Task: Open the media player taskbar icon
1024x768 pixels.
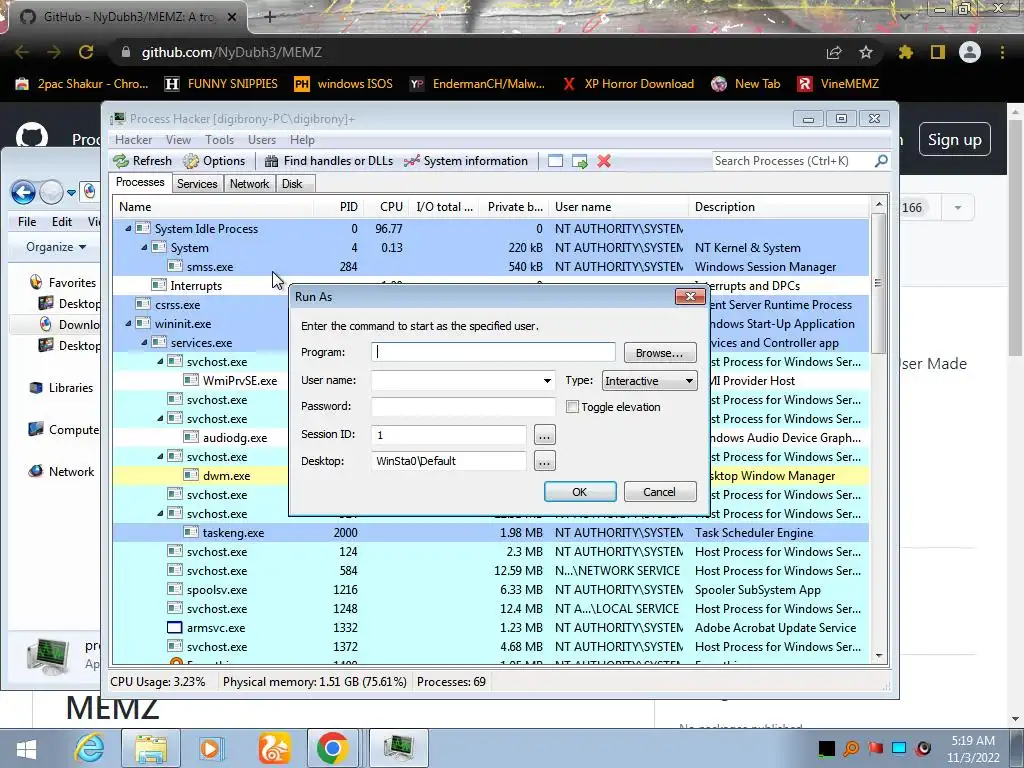Action: click(211, 748)
